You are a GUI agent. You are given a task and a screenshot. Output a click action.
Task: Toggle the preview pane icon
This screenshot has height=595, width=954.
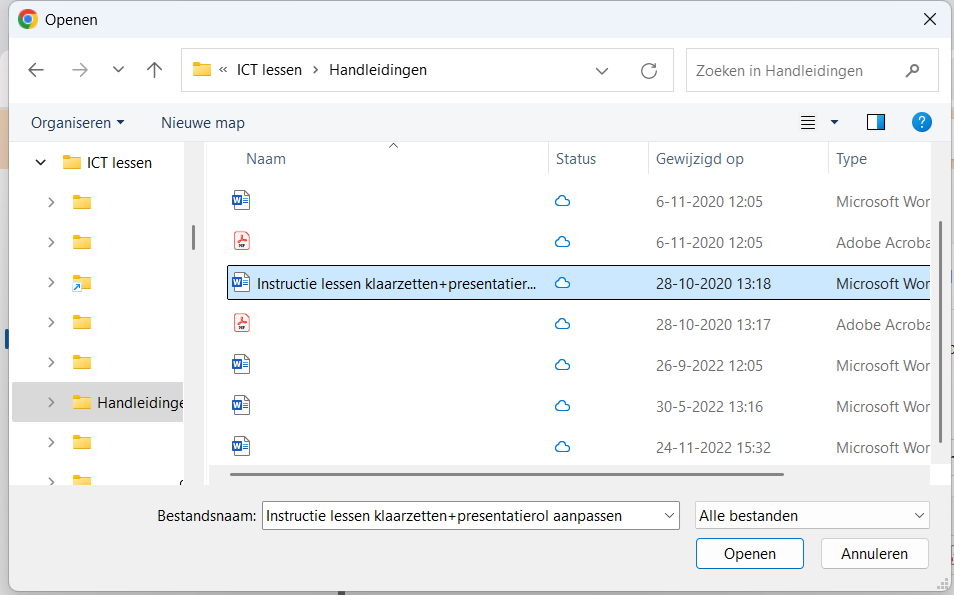876,122
